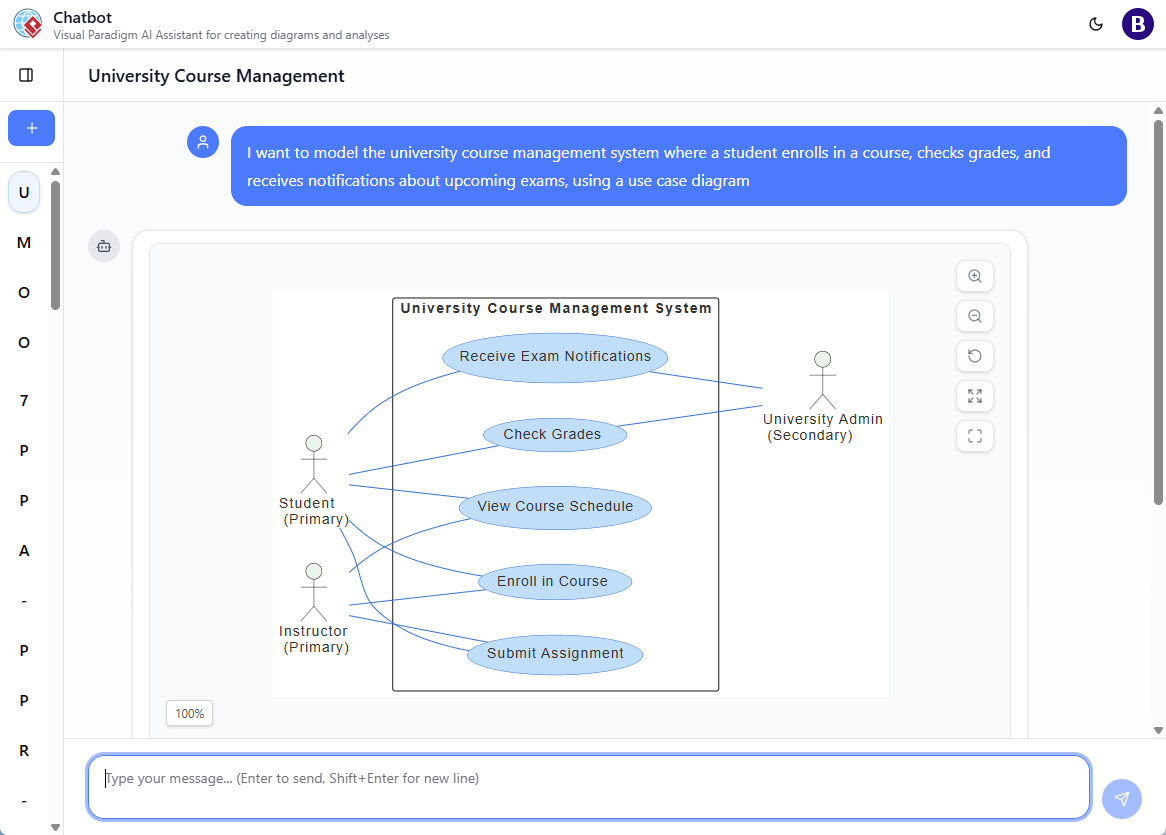Toggle dark mode with the moon icon
1166x835 pixels.
(x=1097, y=23)
